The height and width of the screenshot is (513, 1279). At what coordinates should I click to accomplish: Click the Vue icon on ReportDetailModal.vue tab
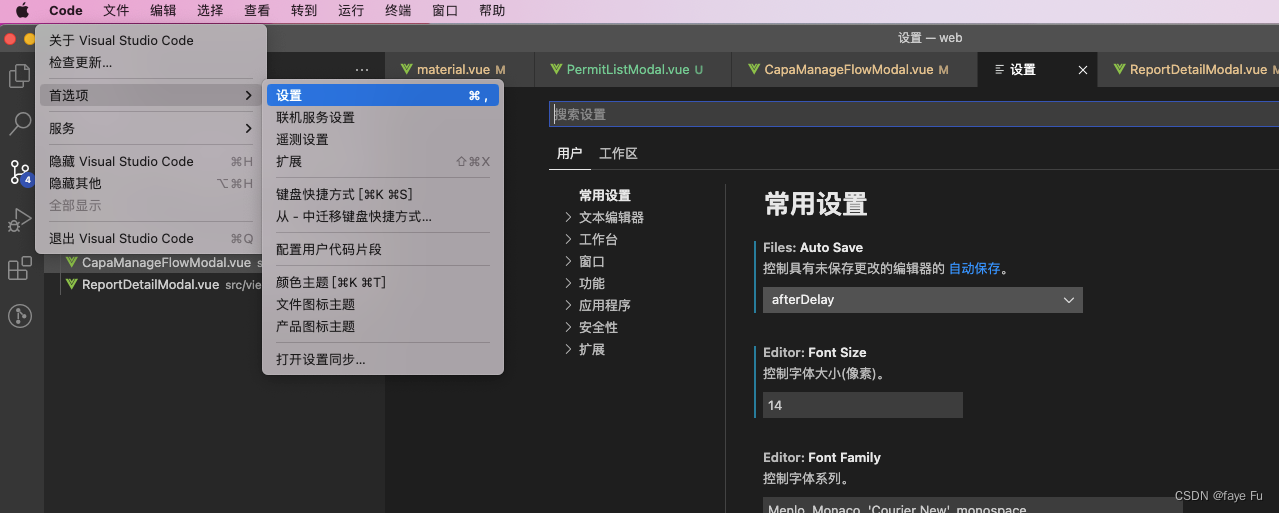(1120, 70)
